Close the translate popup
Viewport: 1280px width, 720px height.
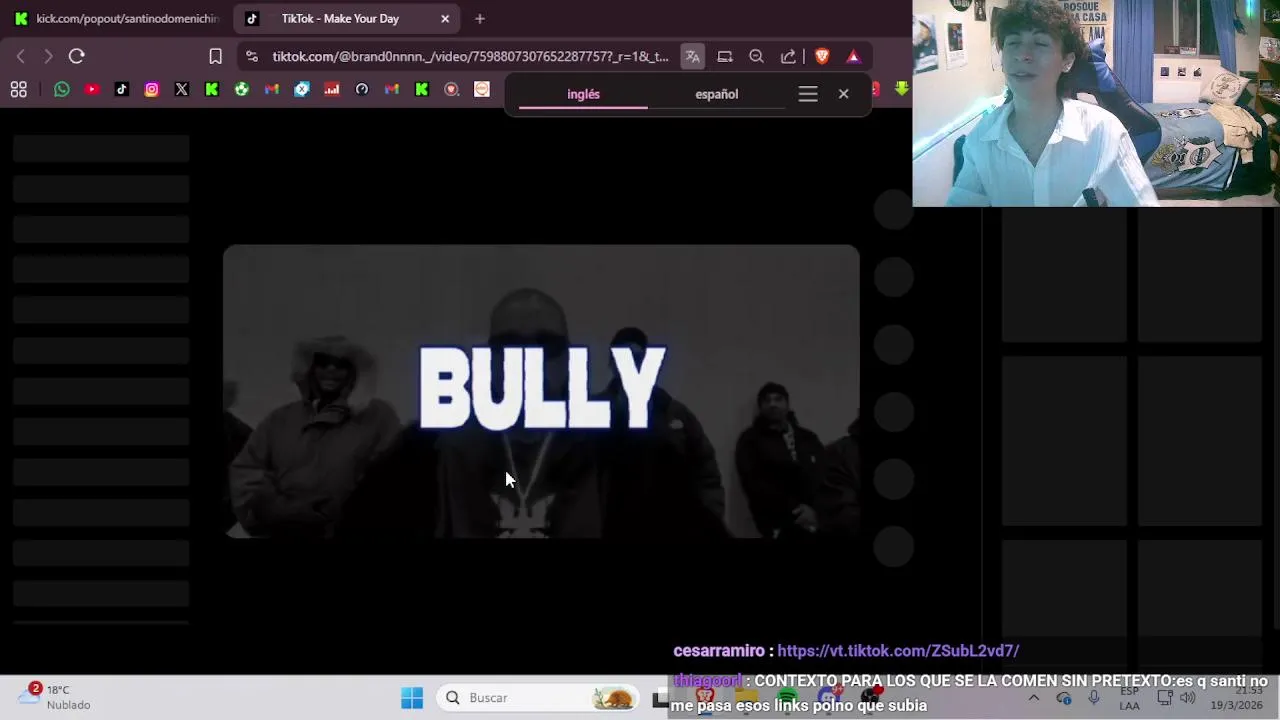844,94
